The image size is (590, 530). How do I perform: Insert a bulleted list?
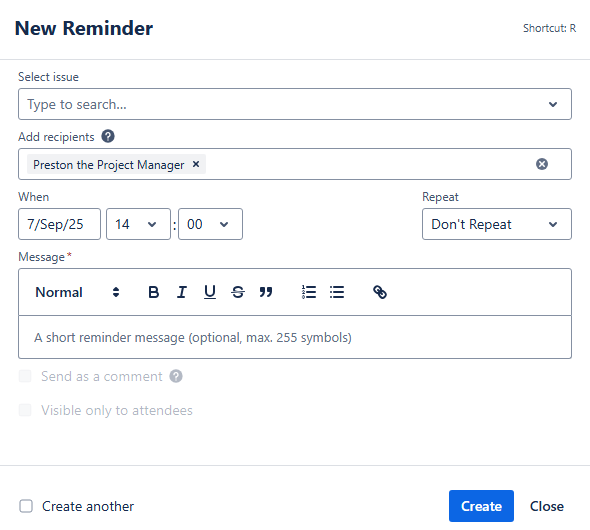(x=337, y=292)
